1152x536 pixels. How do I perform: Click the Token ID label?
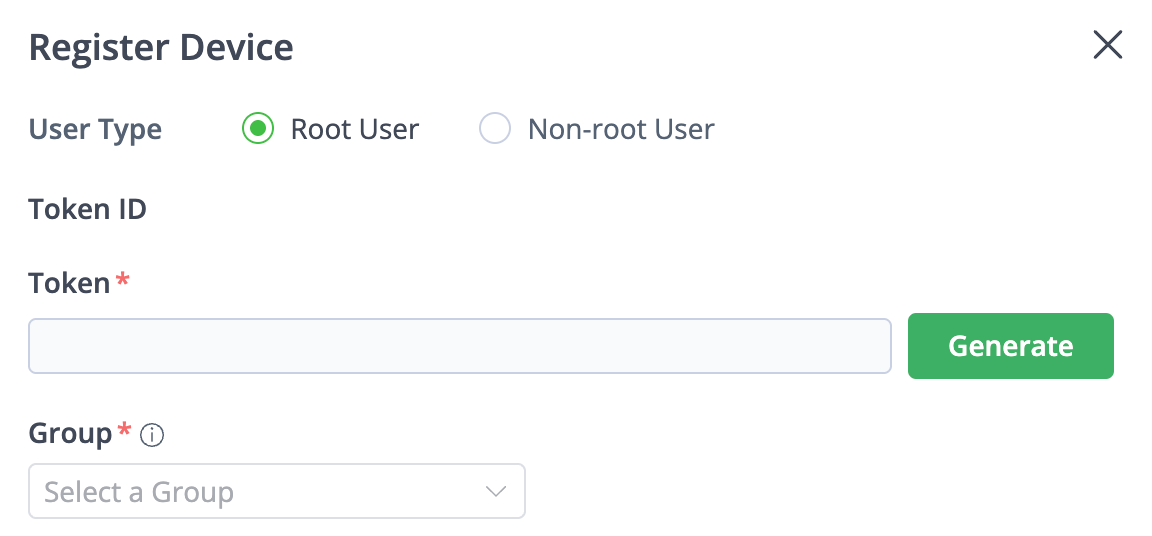tap(88, 210)
